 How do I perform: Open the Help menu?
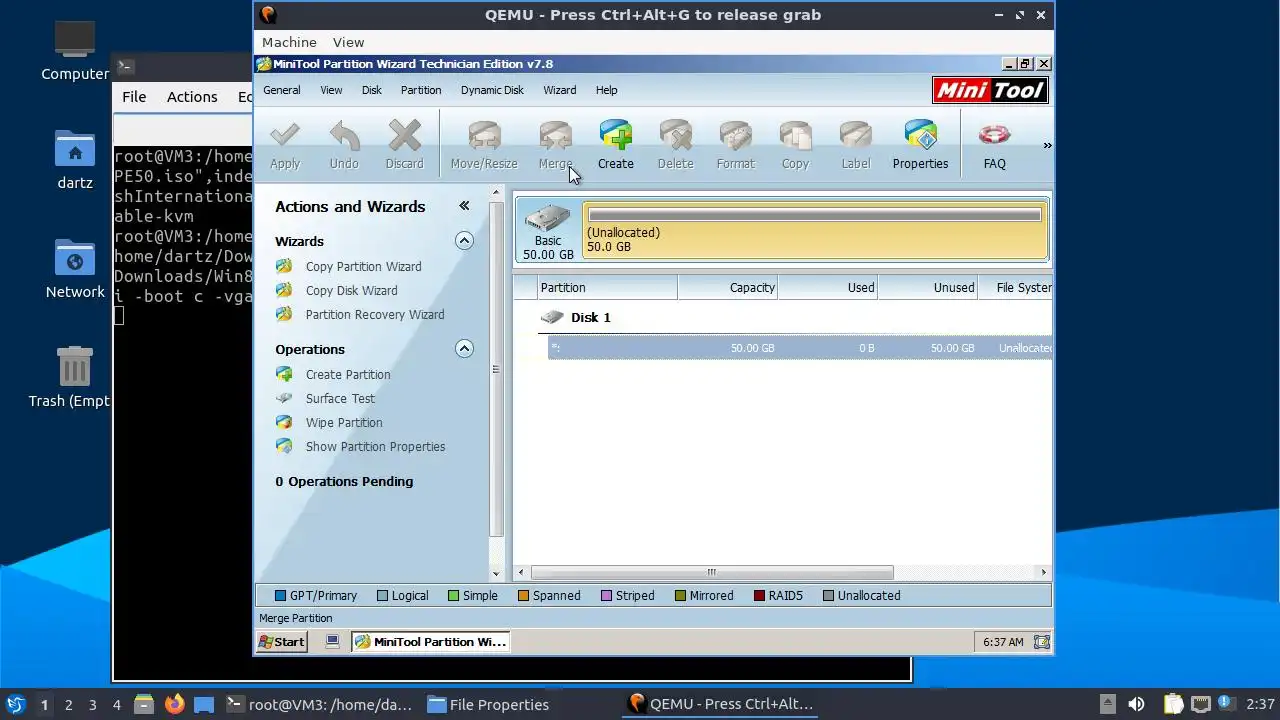pyautogui.click(x=606, y=90)
